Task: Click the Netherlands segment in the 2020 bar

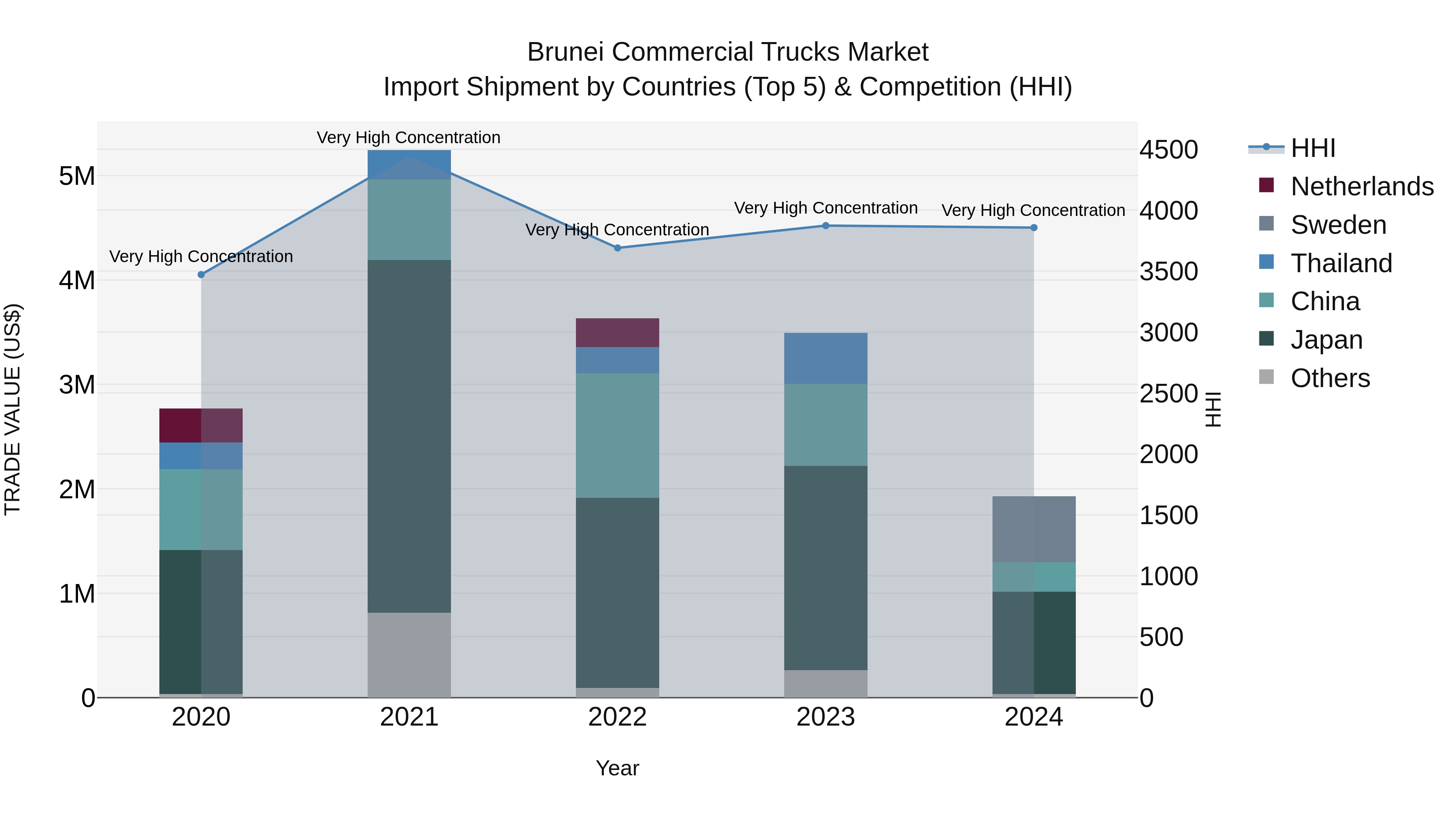Action: [x=201, y=425]
